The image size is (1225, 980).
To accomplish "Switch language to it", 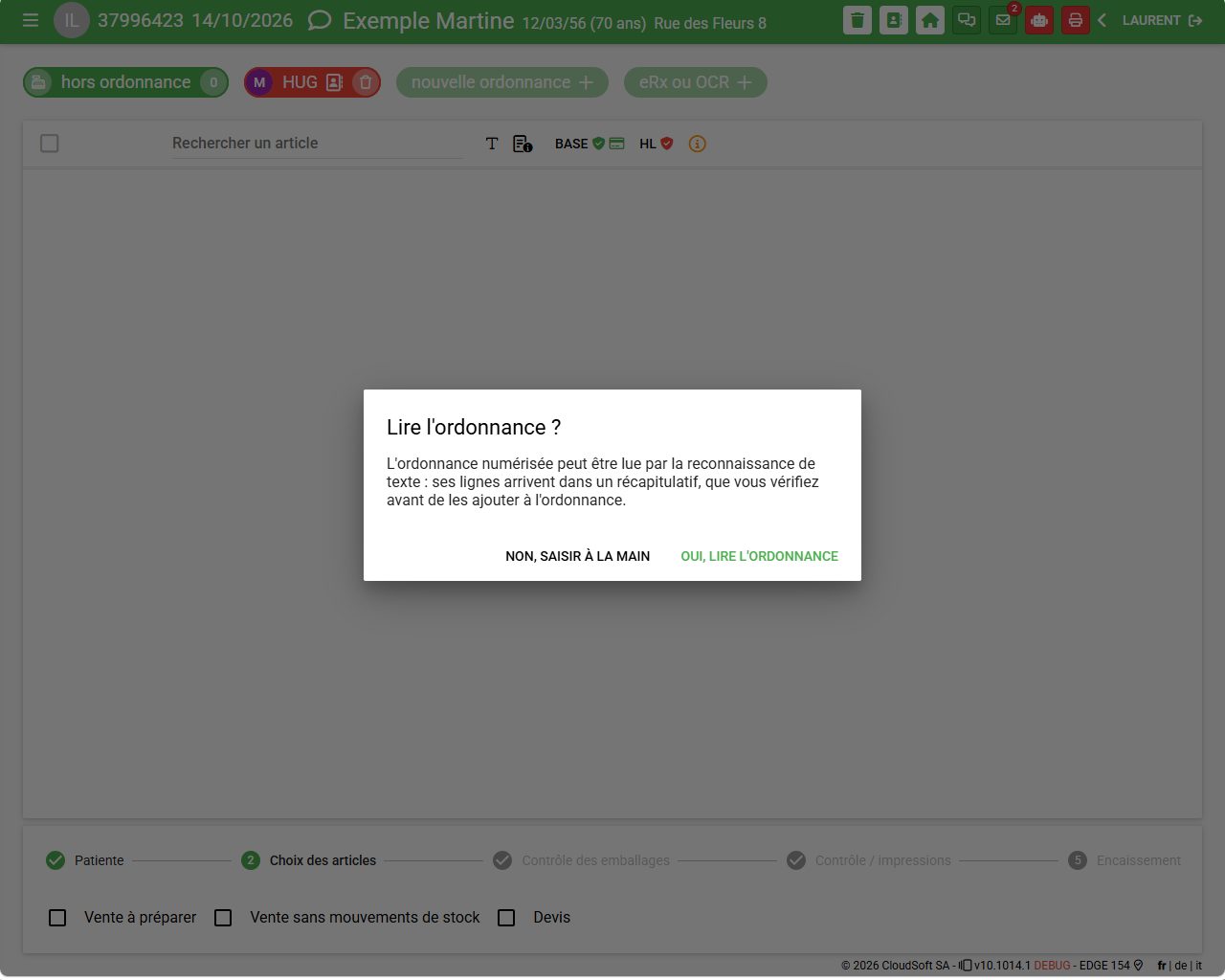I will pyautogui.click(x=1198, y=966).
